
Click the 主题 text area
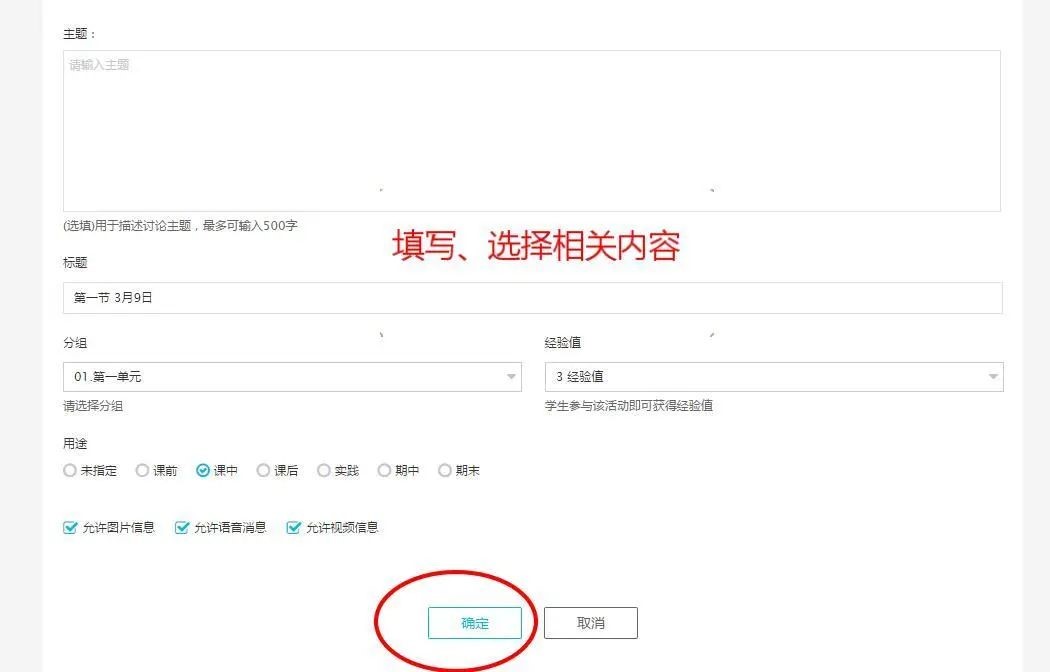tap(531, 130)
